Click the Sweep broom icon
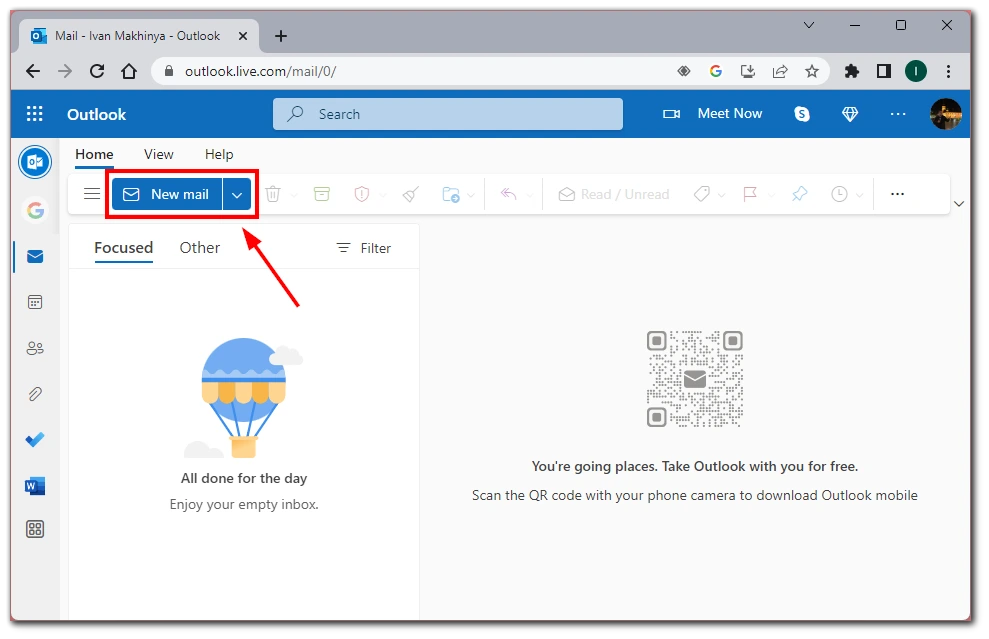This screenshot has height=639, width=989. [x=411, y=194]
